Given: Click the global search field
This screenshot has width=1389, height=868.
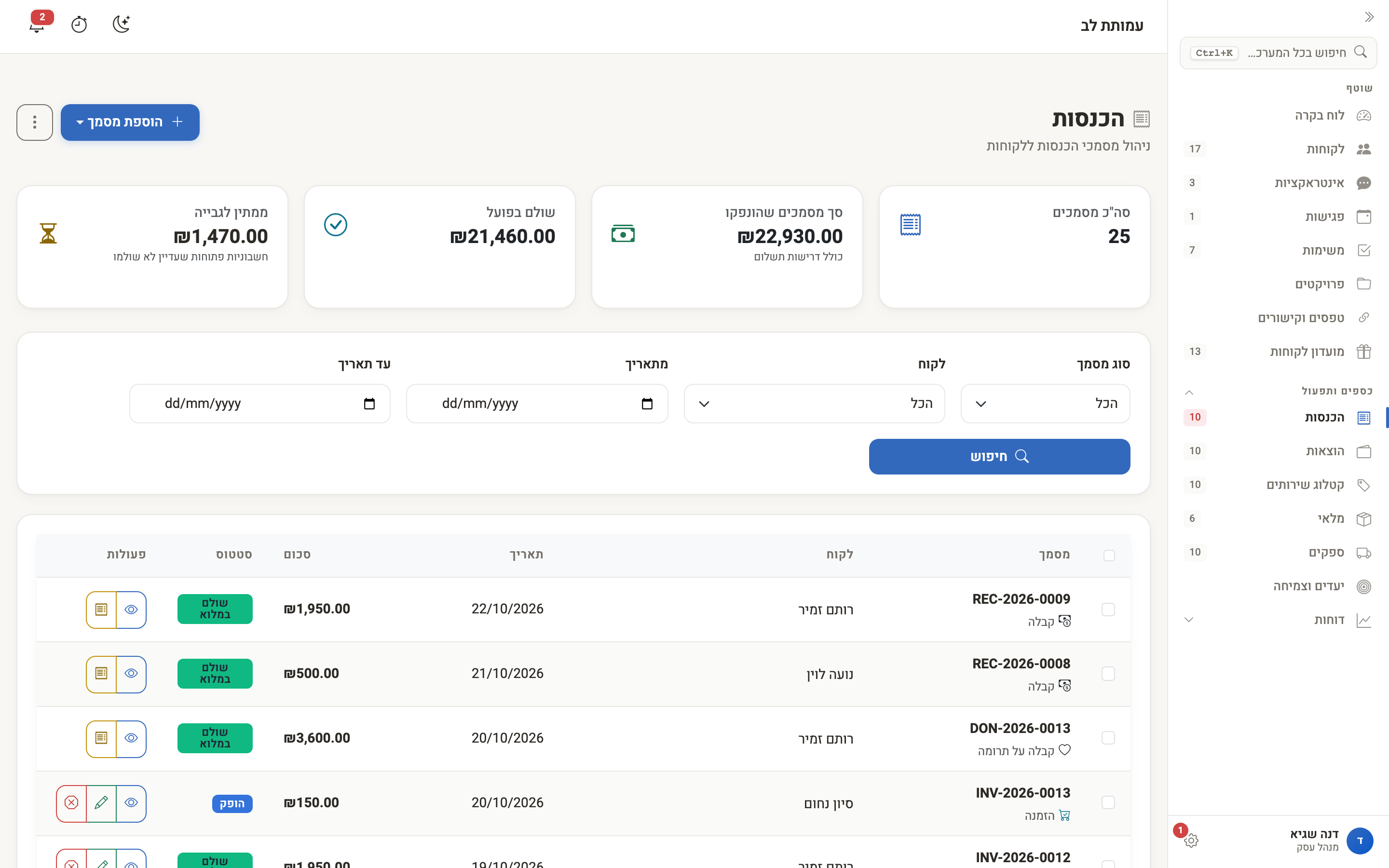Looking at the screenshot, I should tap(1278, 53).
